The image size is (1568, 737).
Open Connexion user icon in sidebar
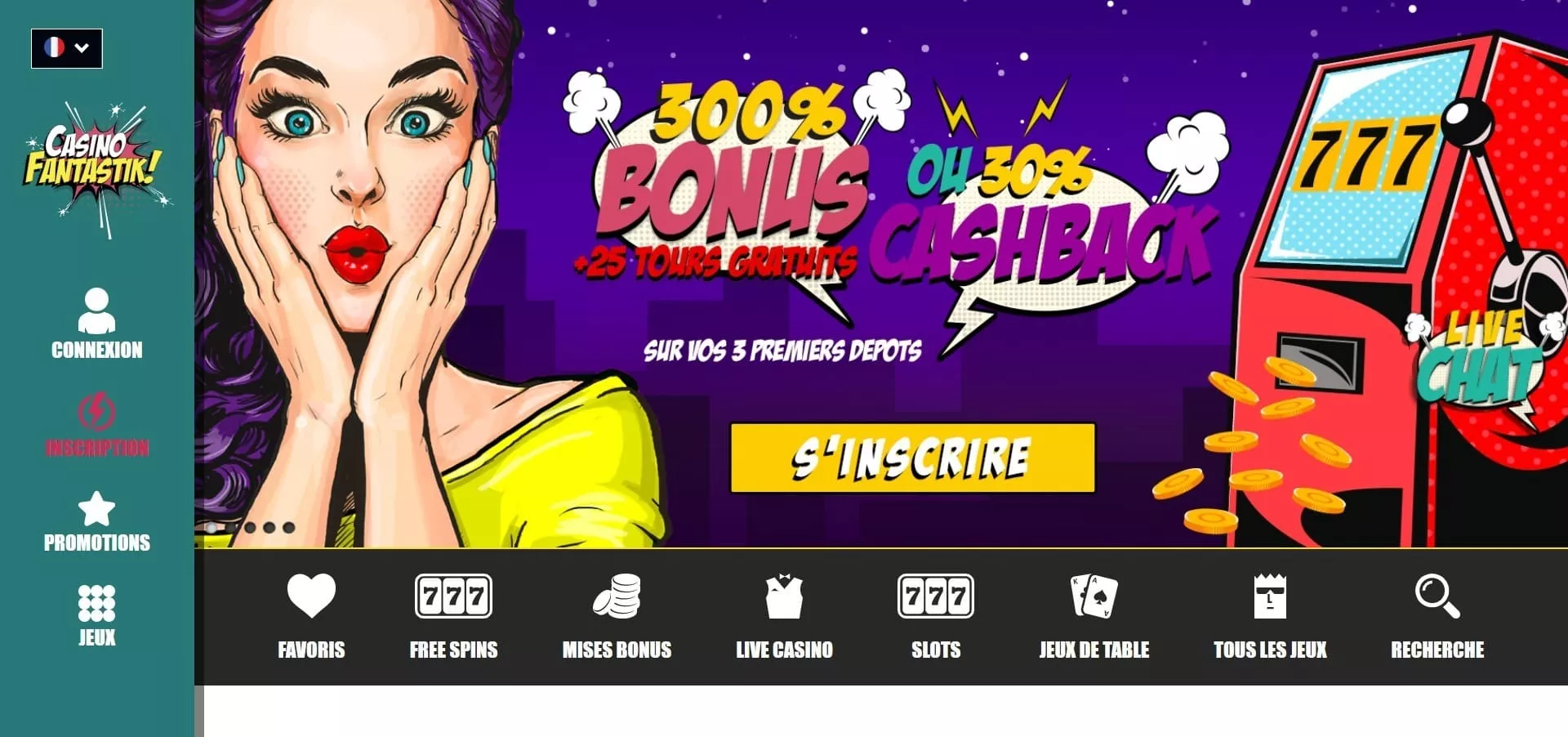click(x=96, y=310)
